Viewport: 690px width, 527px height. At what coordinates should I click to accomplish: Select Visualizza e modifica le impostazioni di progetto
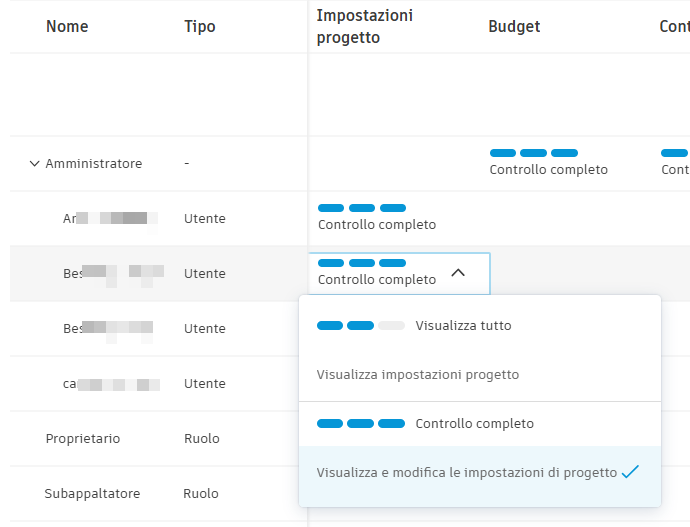(x=466, y=473)
